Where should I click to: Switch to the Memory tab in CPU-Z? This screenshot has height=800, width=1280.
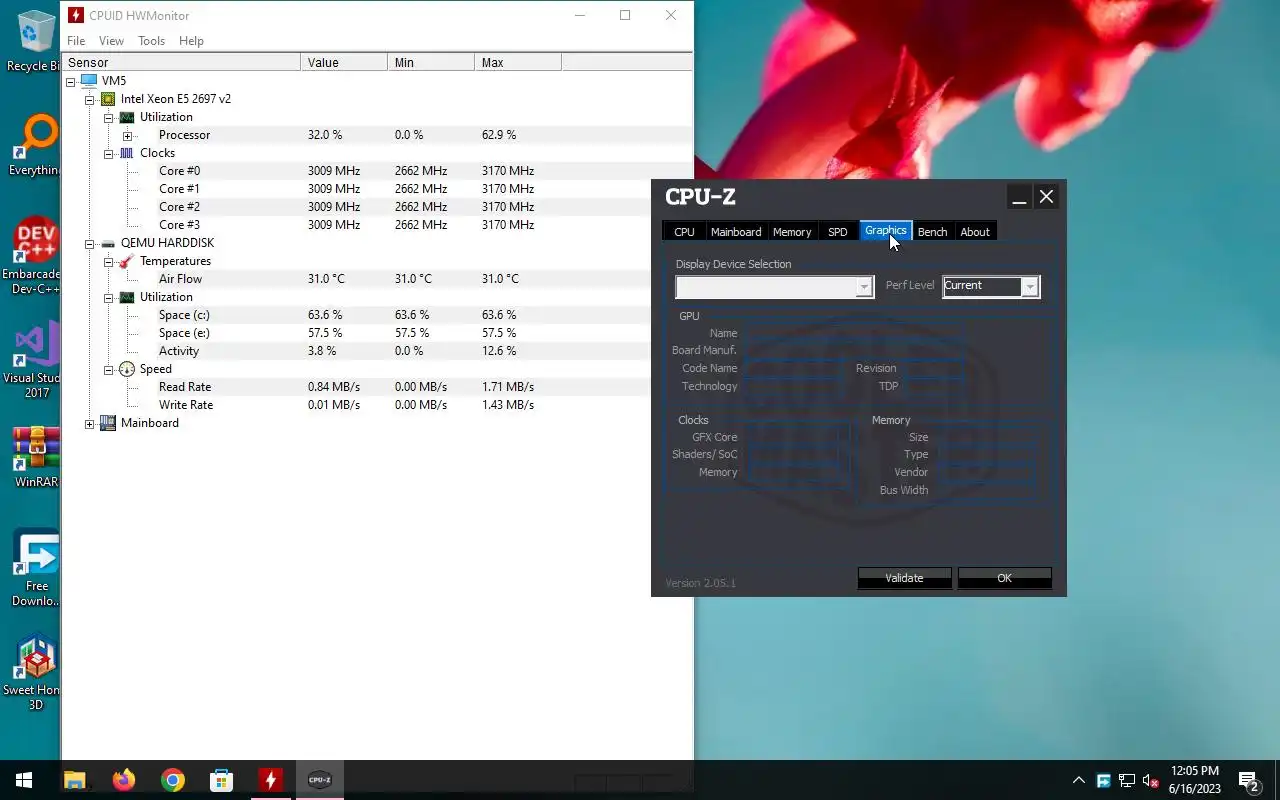click(x=792, y=232)
